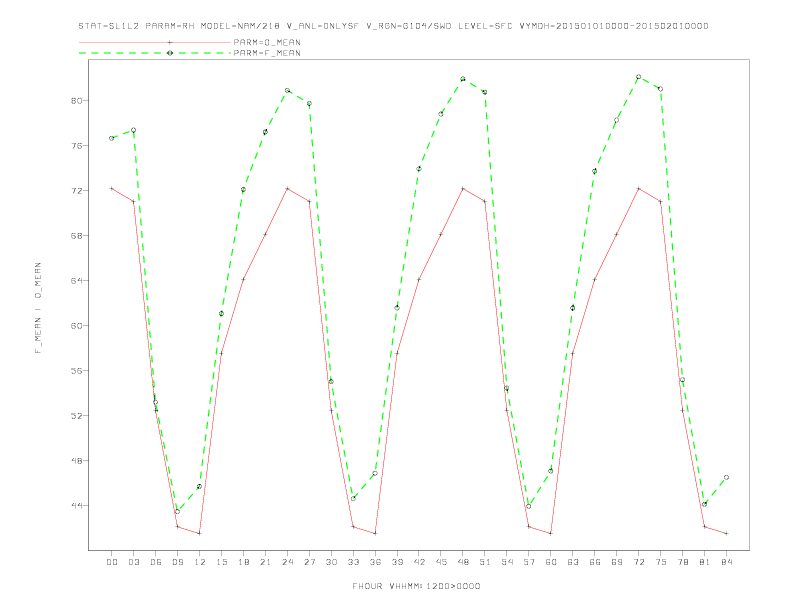Click the x-axis tick label 27
The height and width of the screenshot is (612, 792).
pyautogui.click(x=309, y=562)
